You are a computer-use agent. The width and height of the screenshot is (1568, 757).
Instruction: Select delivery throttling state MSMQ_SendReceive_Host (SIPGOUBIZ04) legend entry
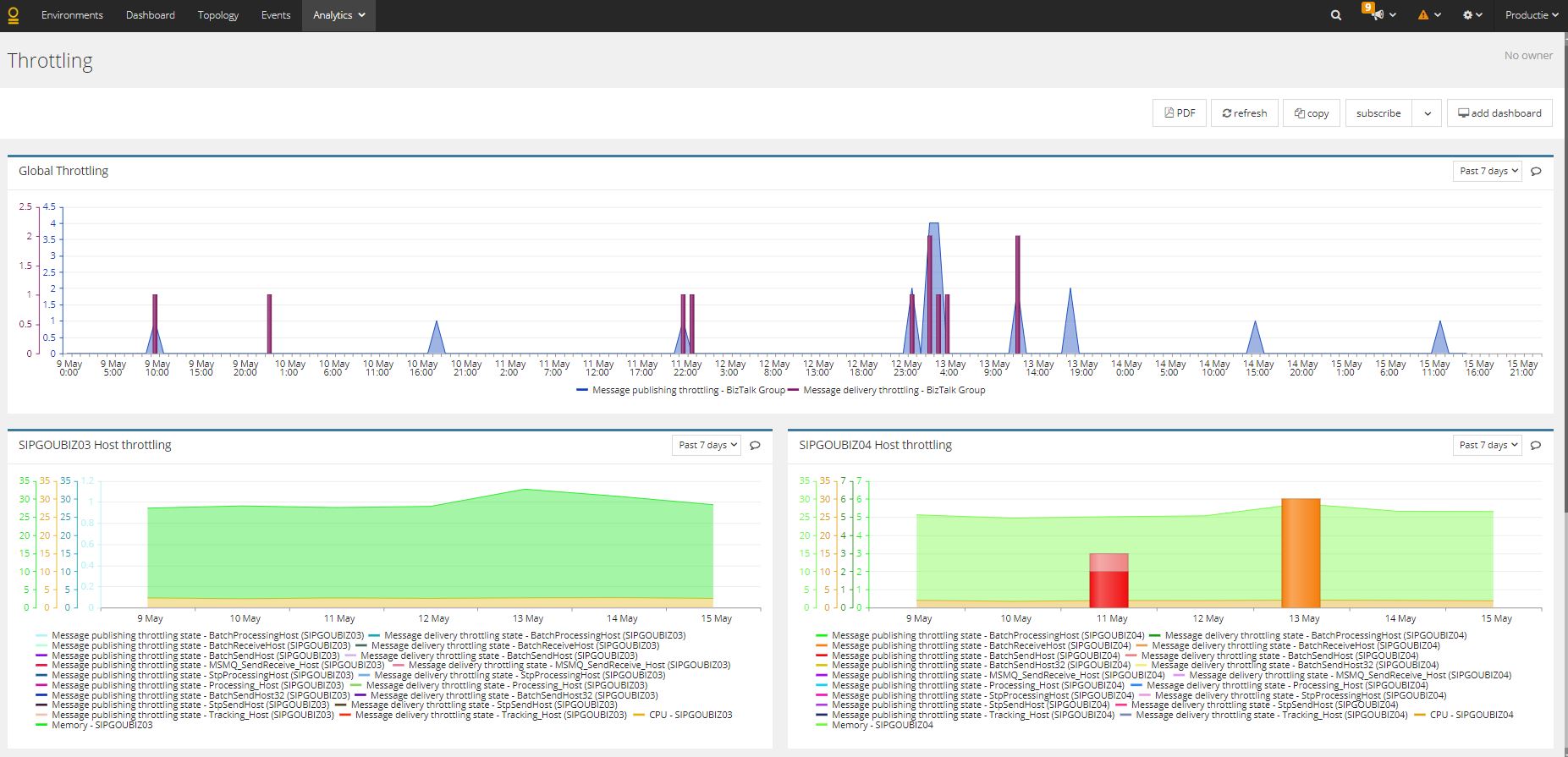tap(1343, 675)
